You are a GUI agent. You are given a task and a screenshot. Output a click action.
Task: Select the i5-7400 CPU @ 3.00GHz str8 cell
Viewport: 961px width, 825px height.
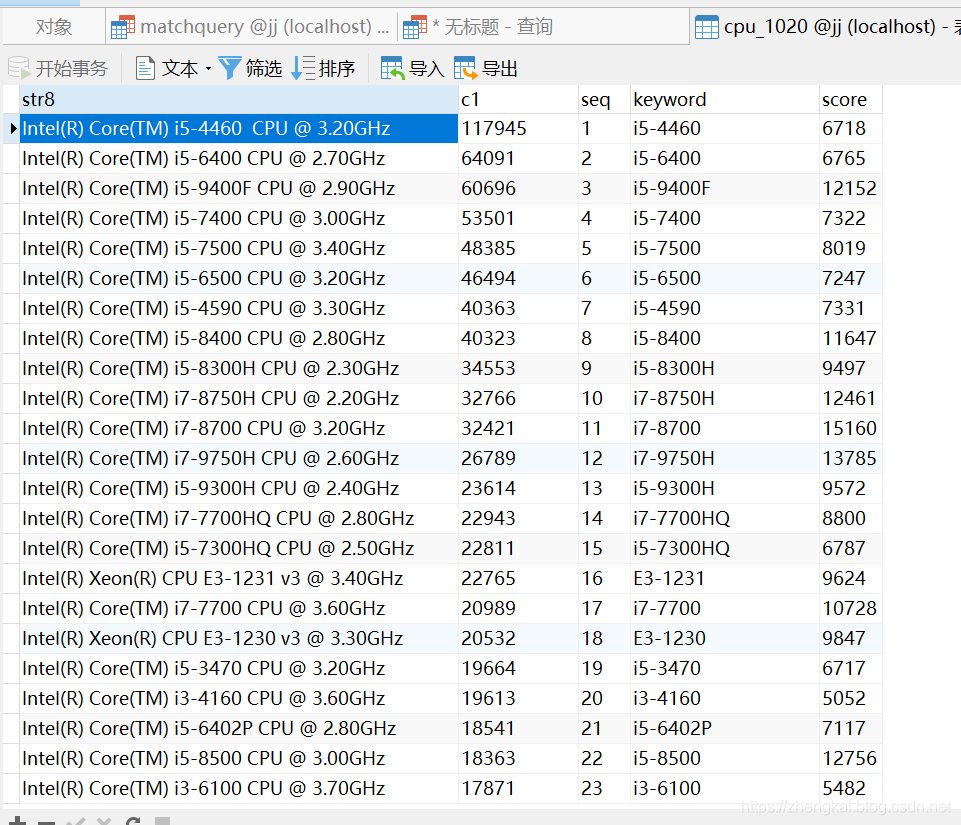click(x=239, y=219)
